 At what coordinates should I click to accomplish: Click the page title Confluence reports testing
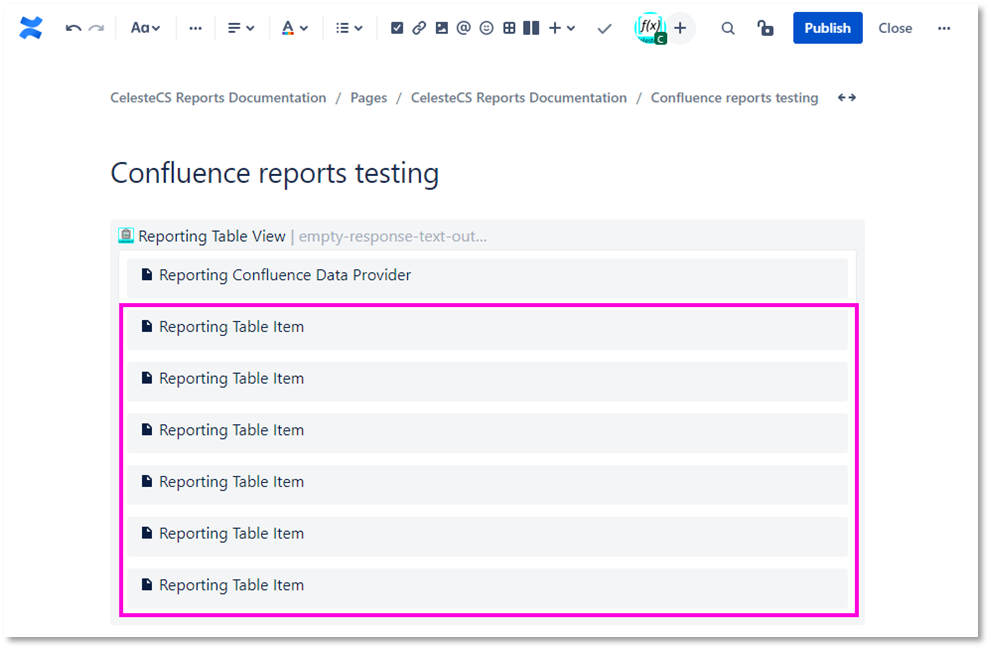pyautogui.click(x=274, y=173)
